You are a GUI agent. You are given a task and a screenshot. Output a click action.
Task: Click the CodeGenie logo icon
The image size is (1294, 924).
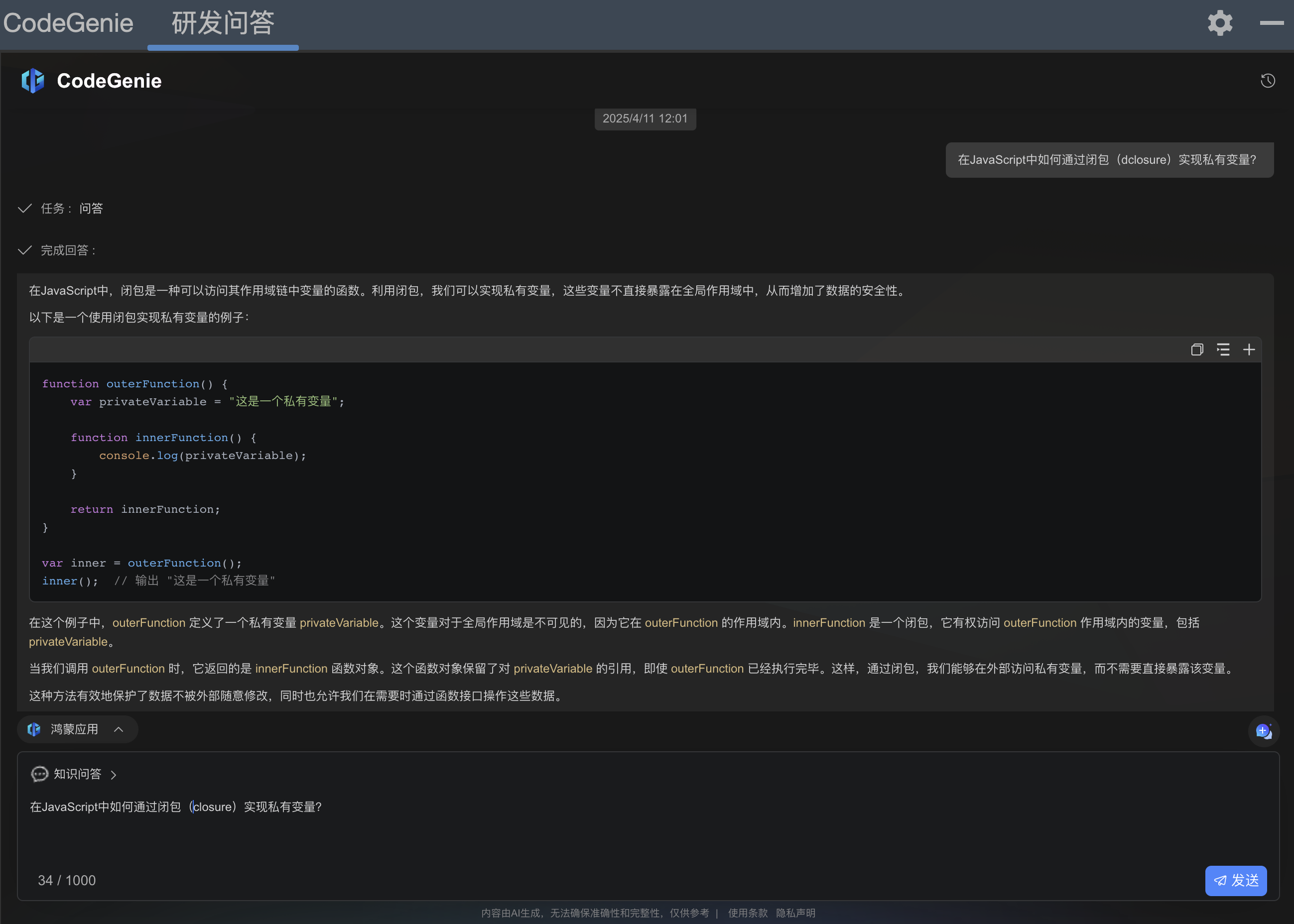[33, 81]
